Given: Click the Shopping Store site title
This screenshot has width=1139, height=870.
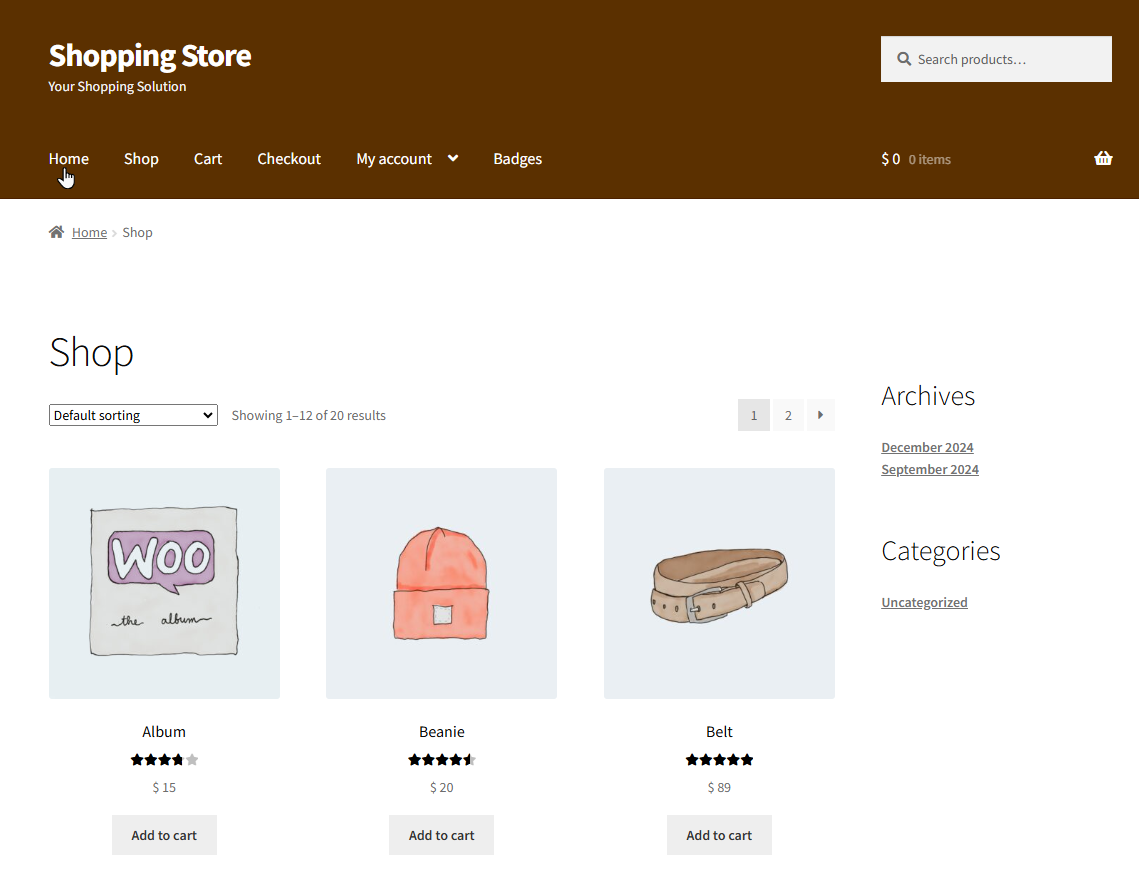Looking at the screenshot, I should point(150,55).
